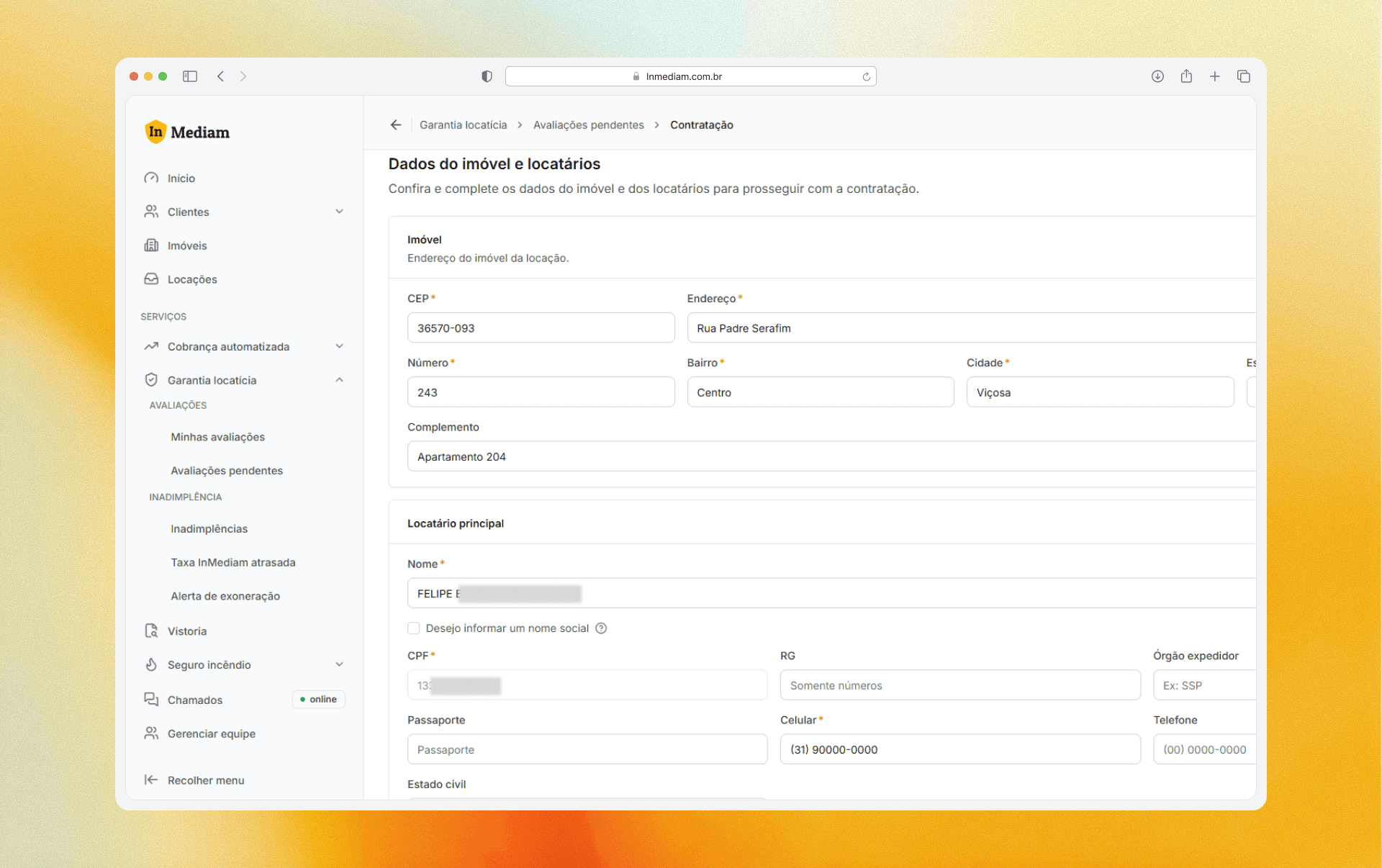Click the InMediam logo
This screenshot has width=1382, height=868.
187,132
